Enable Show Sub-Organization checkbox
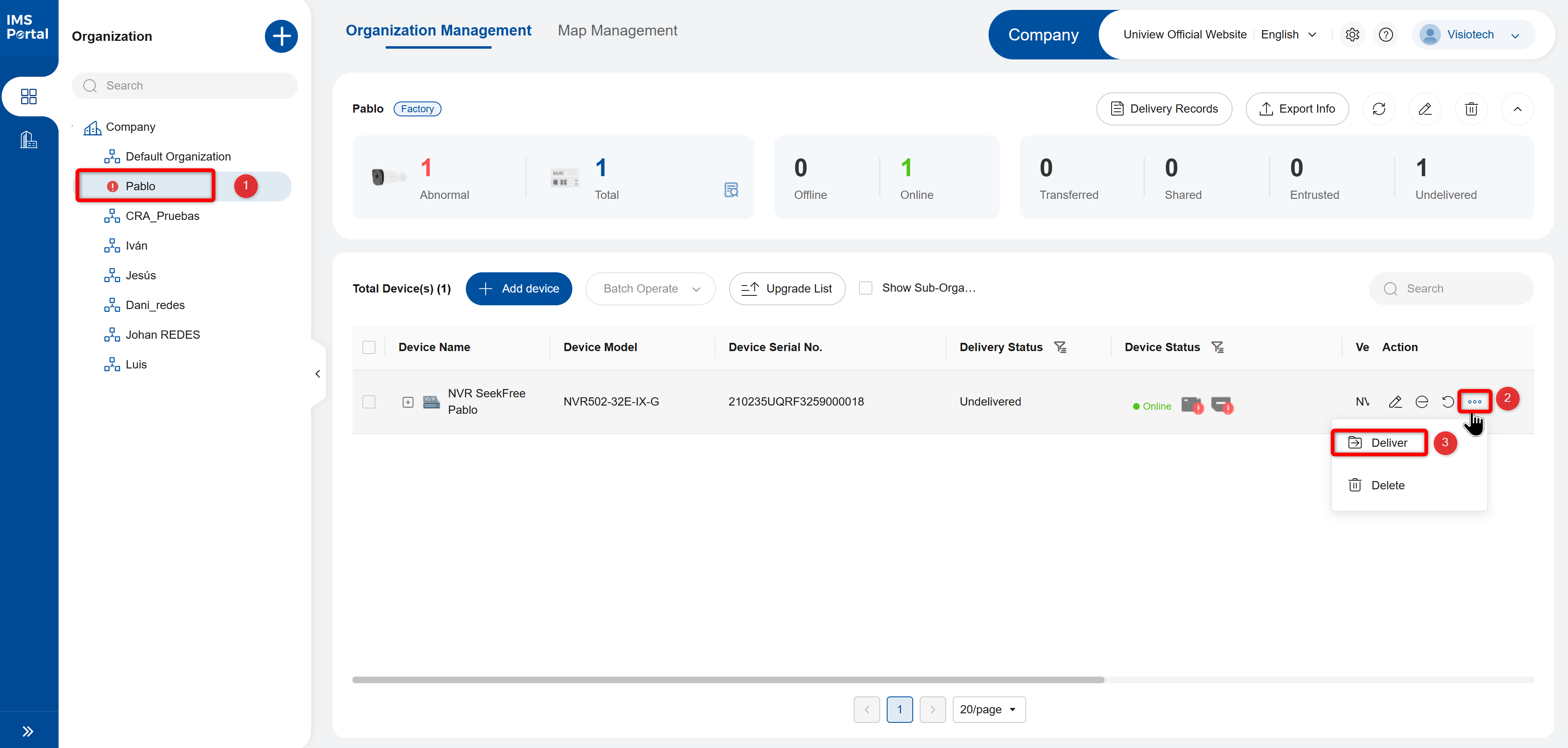Viewport: 1568px width, 748px height. 866,288
